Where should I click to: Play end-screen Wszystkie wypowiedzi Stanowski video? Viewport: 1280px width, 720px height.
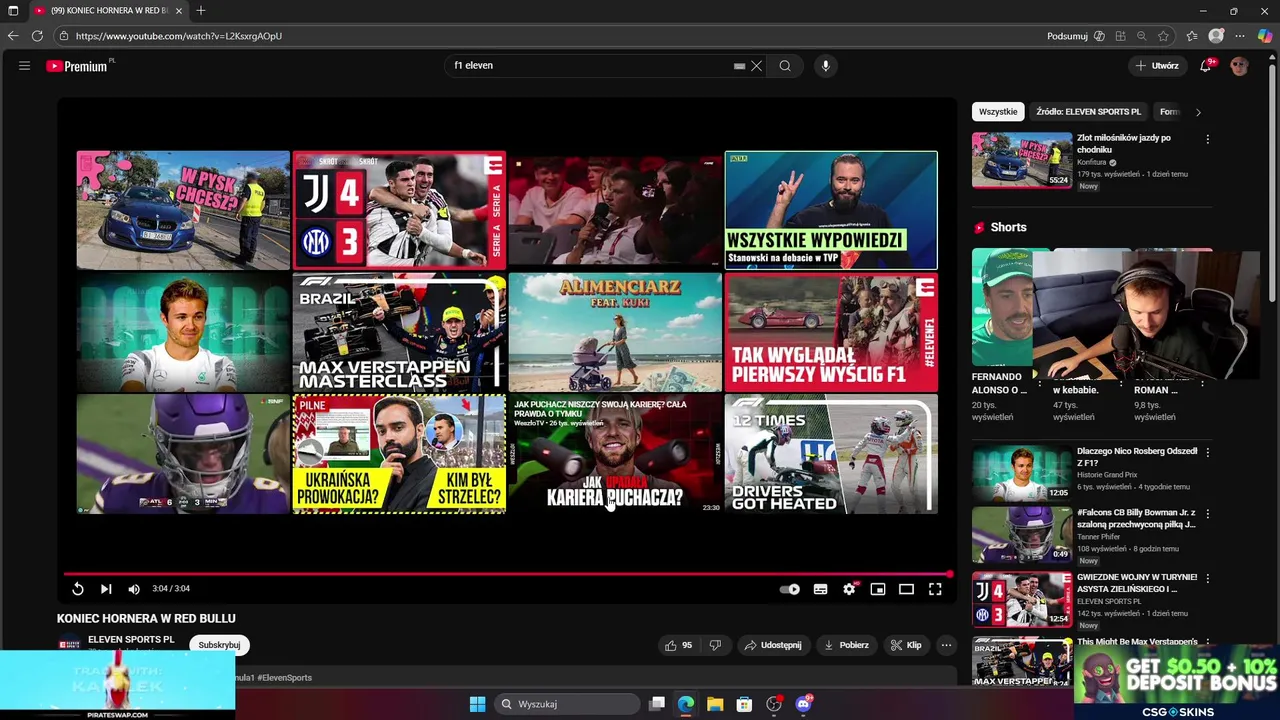(831, 210)
